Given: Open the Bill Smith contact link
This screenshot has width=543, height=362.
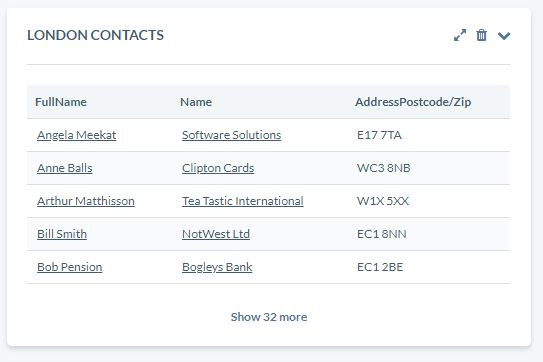Looking at the screenshot, I should (x=62, y=234).
